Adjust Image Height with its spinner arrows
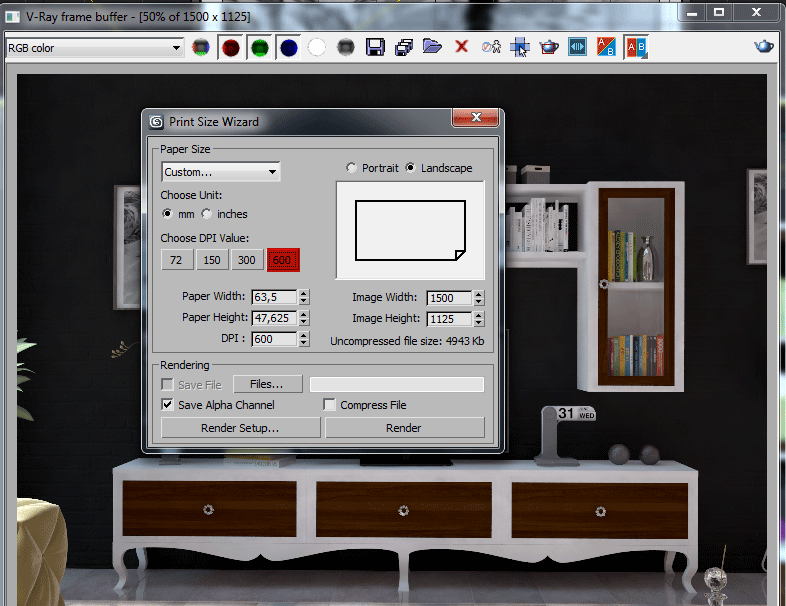This screenshot has height=606, width=786. pos(479,319)
